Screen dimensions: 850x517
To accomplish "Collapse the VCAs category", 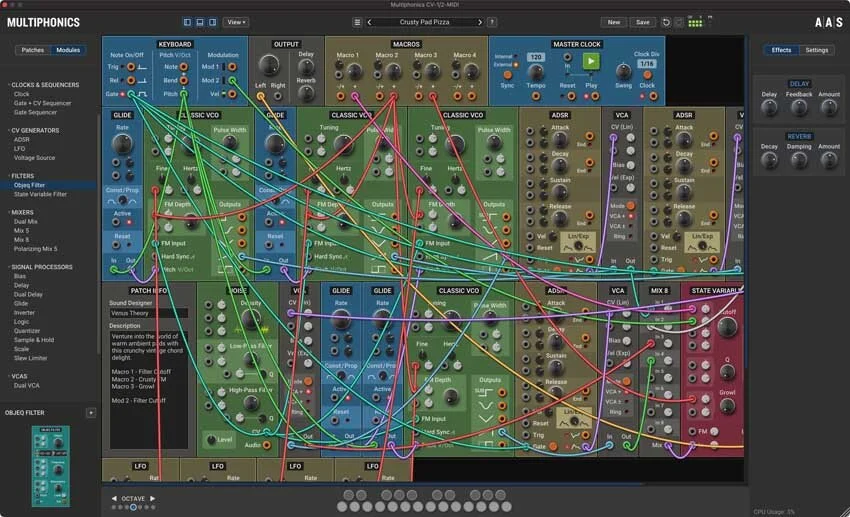I will (18, 376).
